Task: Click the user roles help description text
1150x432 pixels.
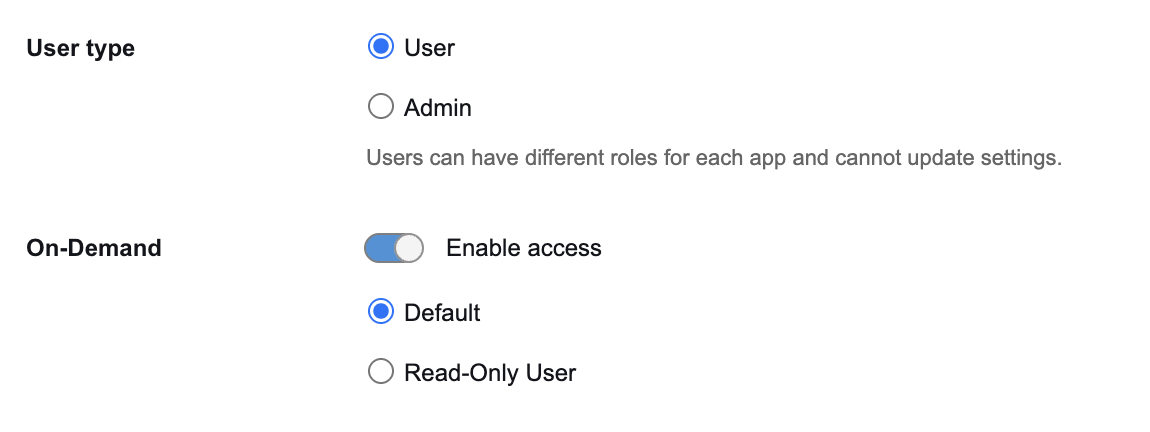Action: pos(713,158)
